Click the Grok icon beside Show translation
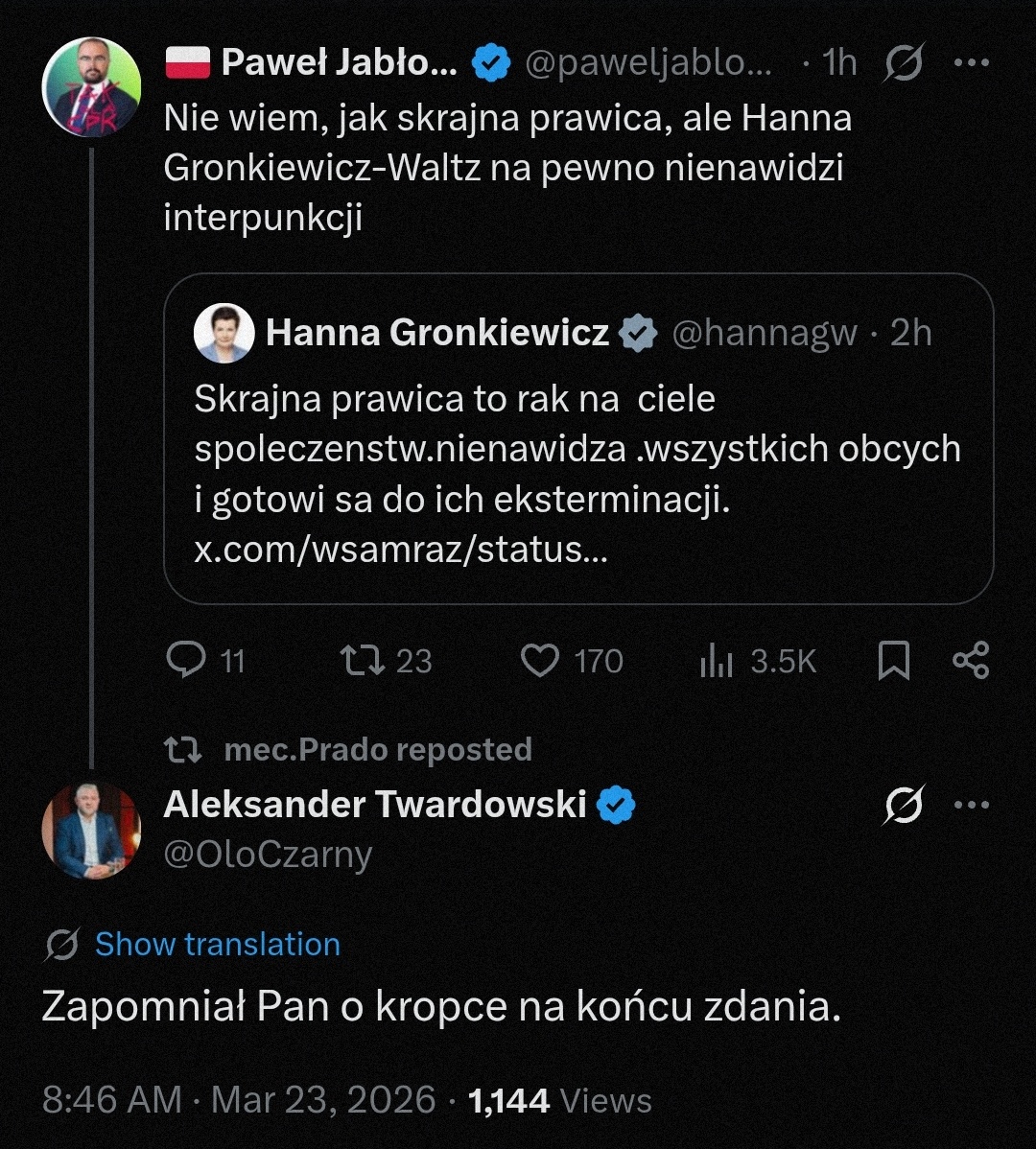 61,945
